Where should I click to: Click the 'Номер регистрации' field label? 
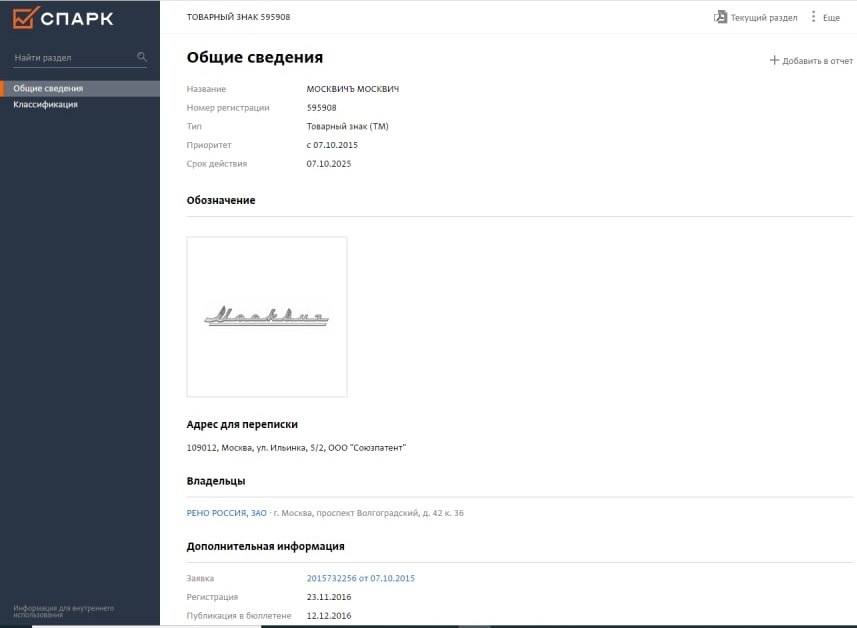pyautogui.click(x=228, y=108)
